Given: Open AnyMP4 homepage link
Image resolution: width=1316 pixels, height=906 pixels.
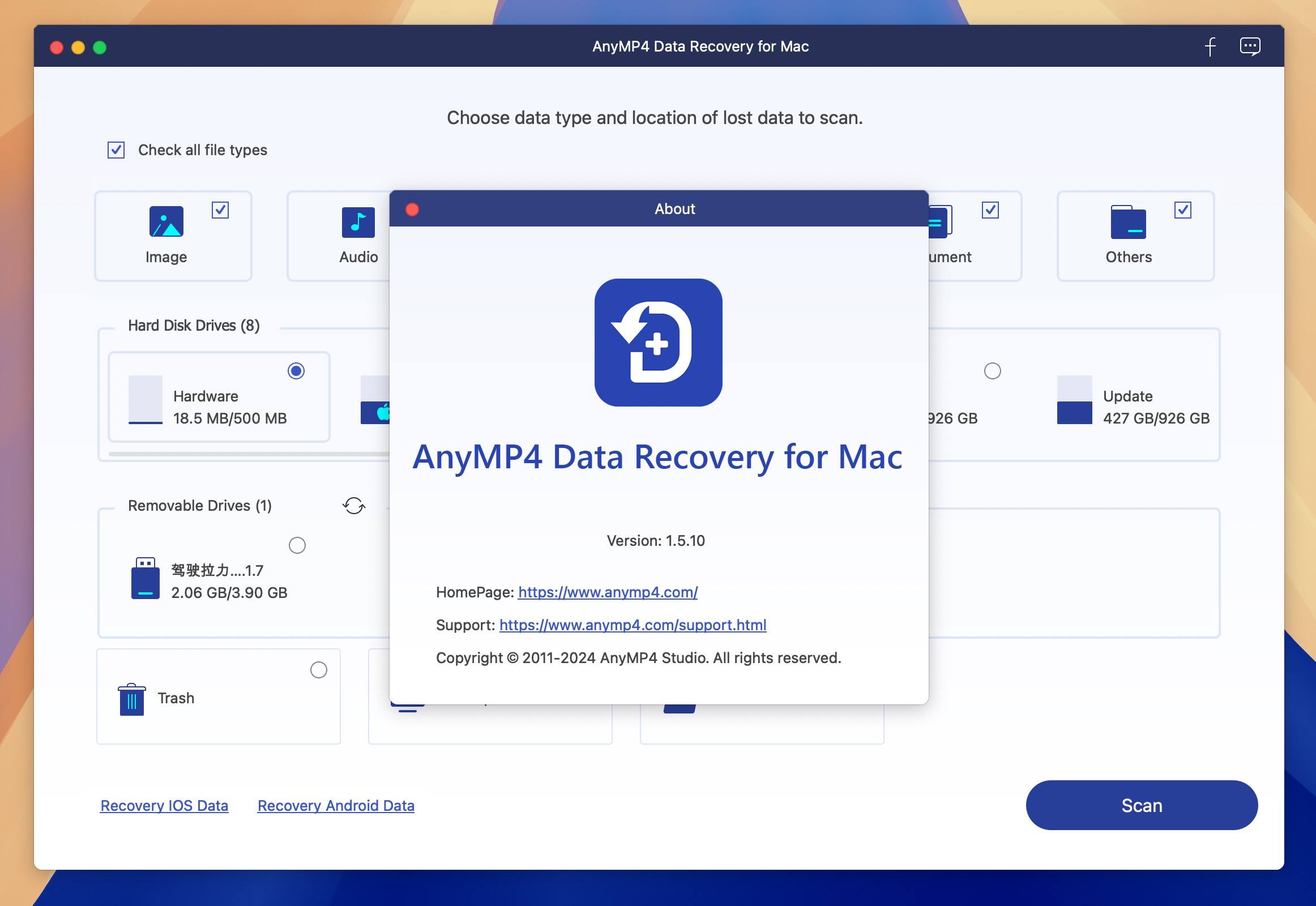Looking at the screenshot, I should (x=607, y=592).
